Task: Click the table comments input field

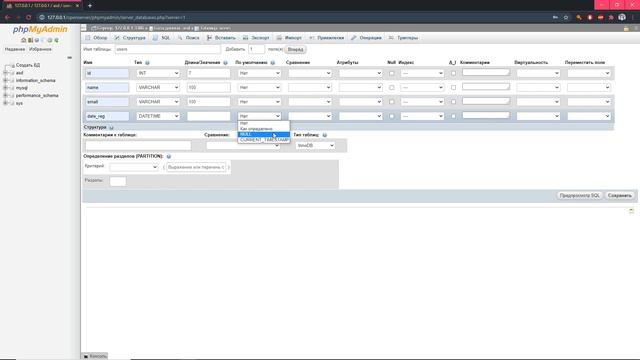Action: tap(138, 145)
